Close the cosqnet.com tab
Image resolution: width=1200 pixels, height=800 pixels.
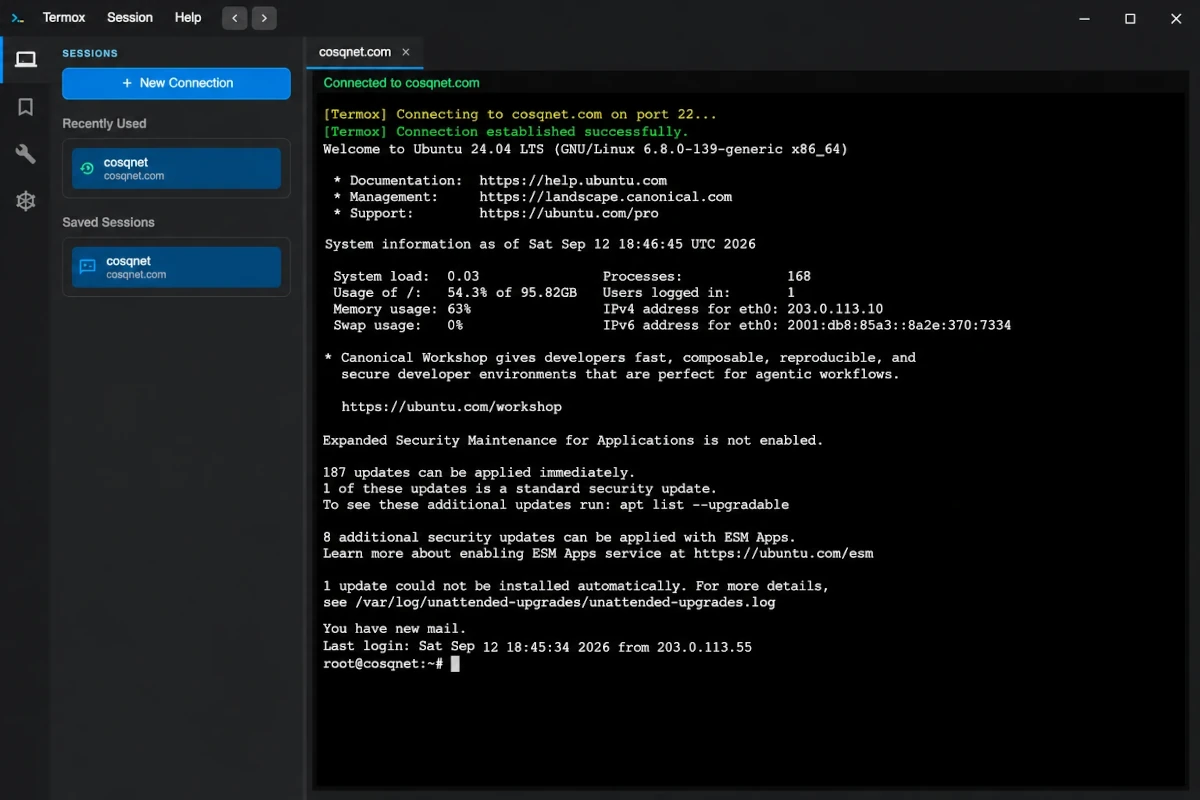(x=406, y=52)
